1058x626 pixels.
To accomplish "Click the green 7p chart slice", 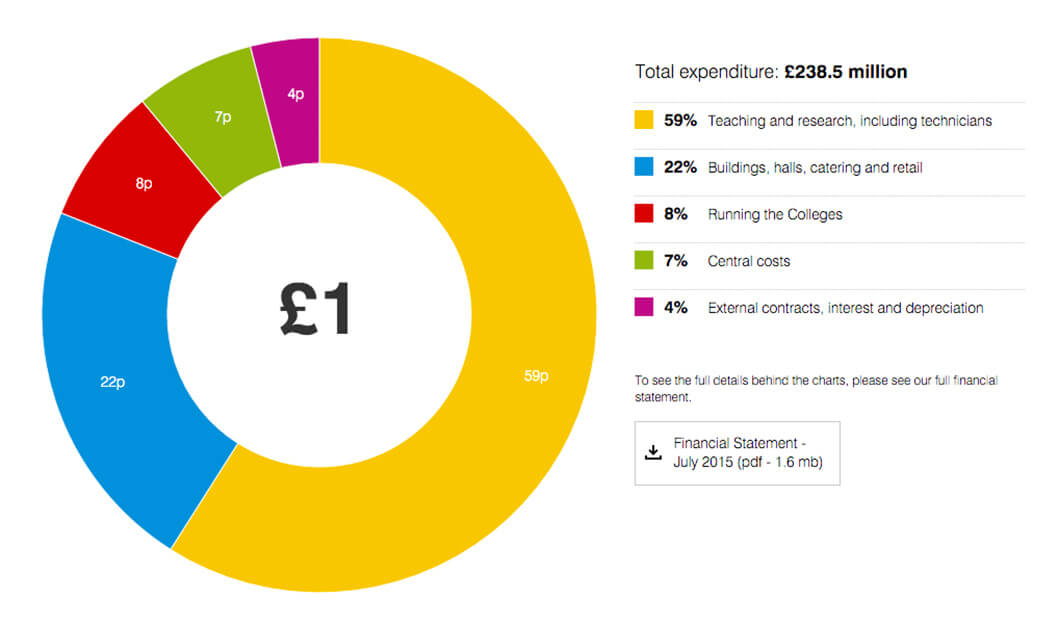I will [x=222, y=118].
